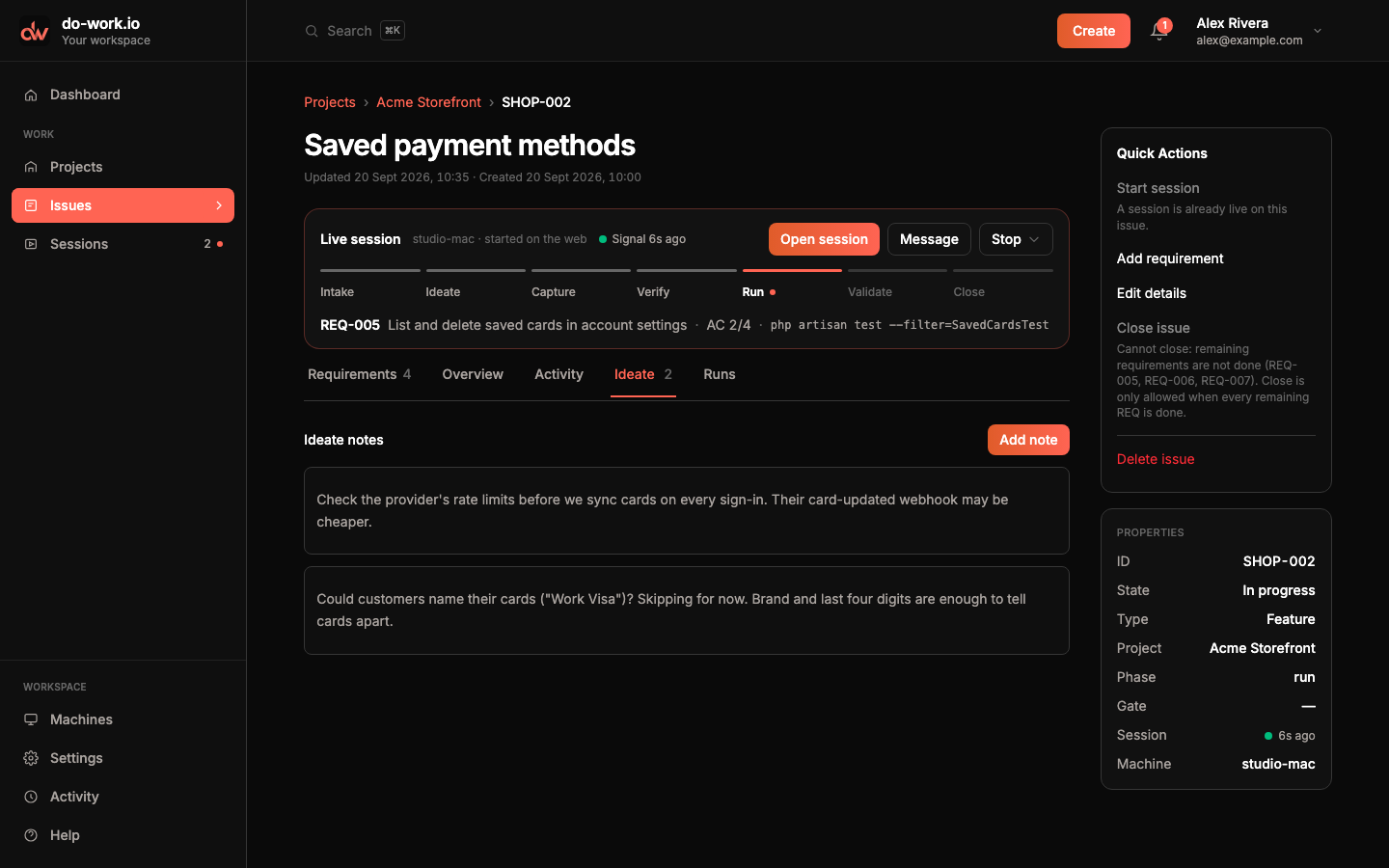
Task: Select the Ideate tab
Action: pos(643,374)
